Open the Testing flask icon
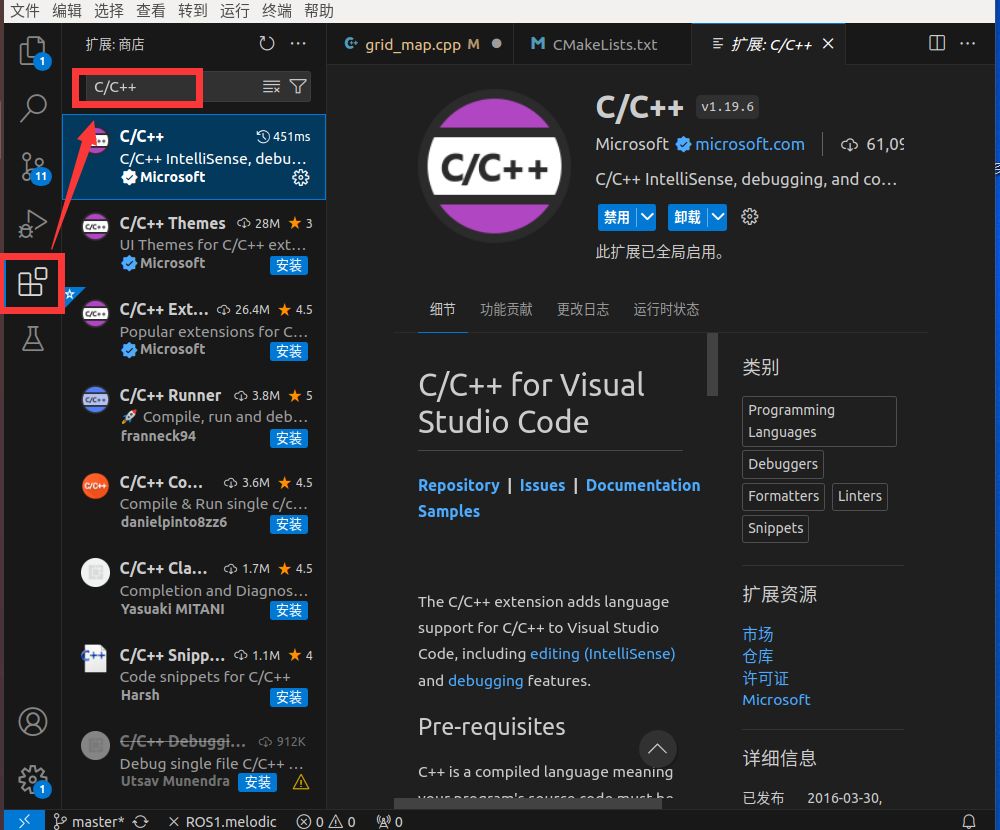Screen dimensions: 1000x830 point(33,338)
